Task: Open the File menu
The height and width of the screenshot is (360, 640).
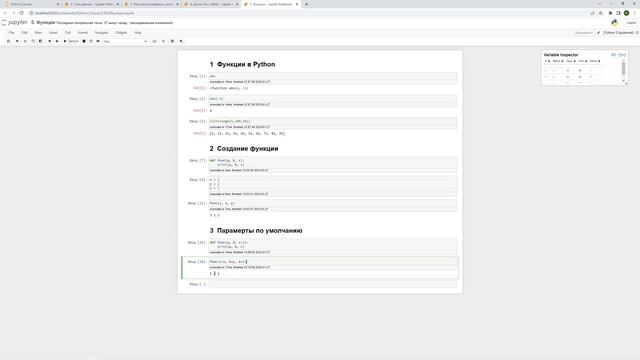Action: click(11, 33)
